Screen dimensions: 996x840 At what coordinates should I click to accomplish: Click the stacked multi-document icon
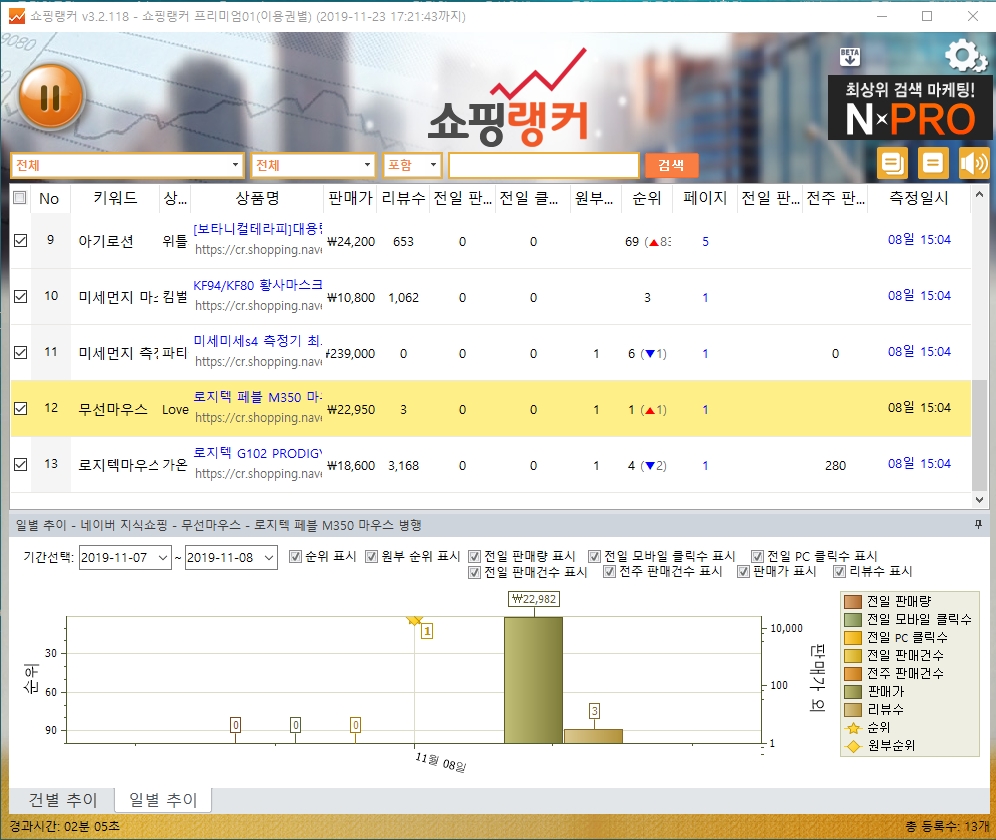pyautogui.click(x=892, y=163)
